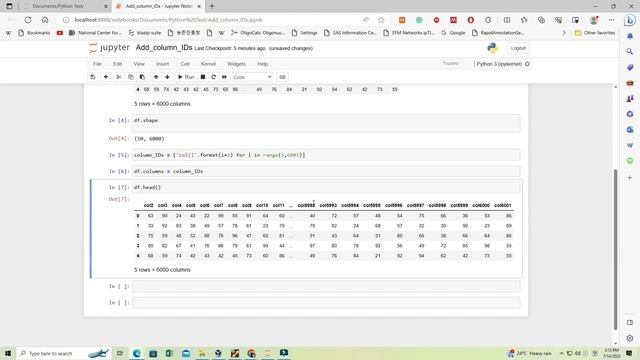Paste cells below icon
Image resolution: width=640 pixels, height=360 pixels.
[142, 77]
